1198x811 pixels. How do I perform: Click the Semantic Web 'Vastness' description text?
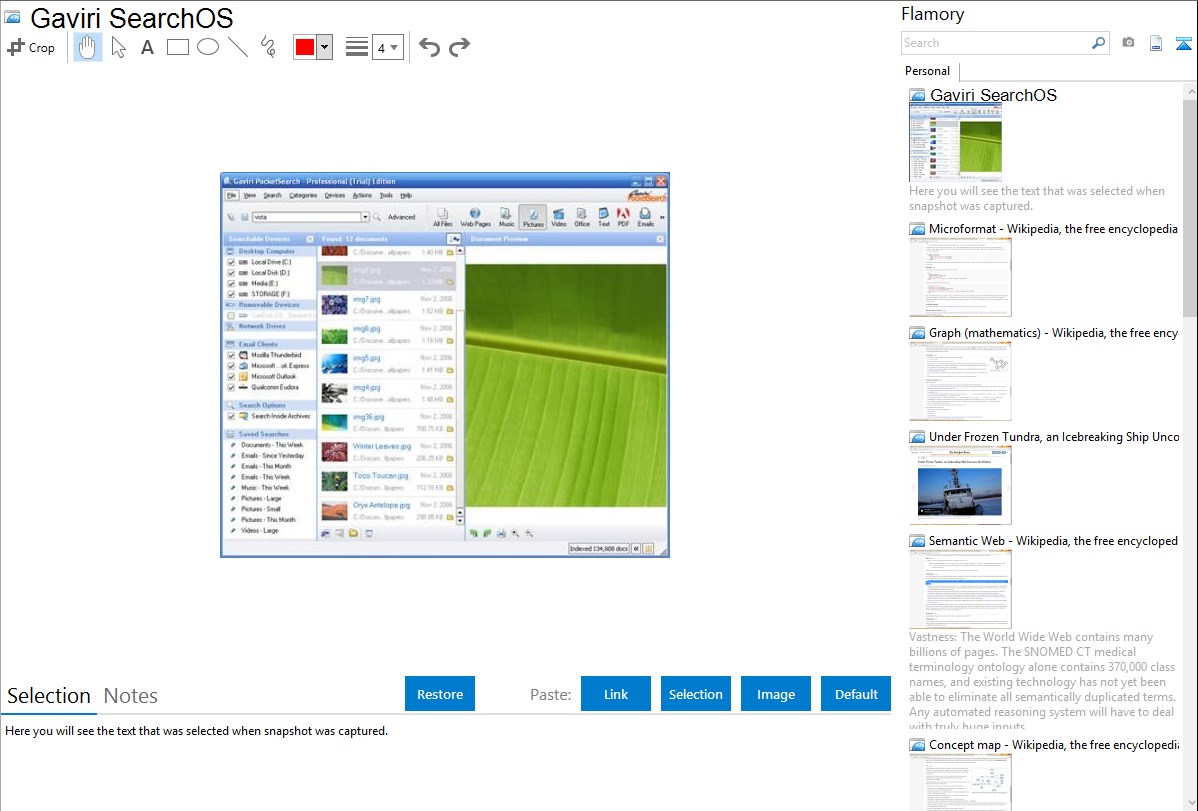(1042, 681)
